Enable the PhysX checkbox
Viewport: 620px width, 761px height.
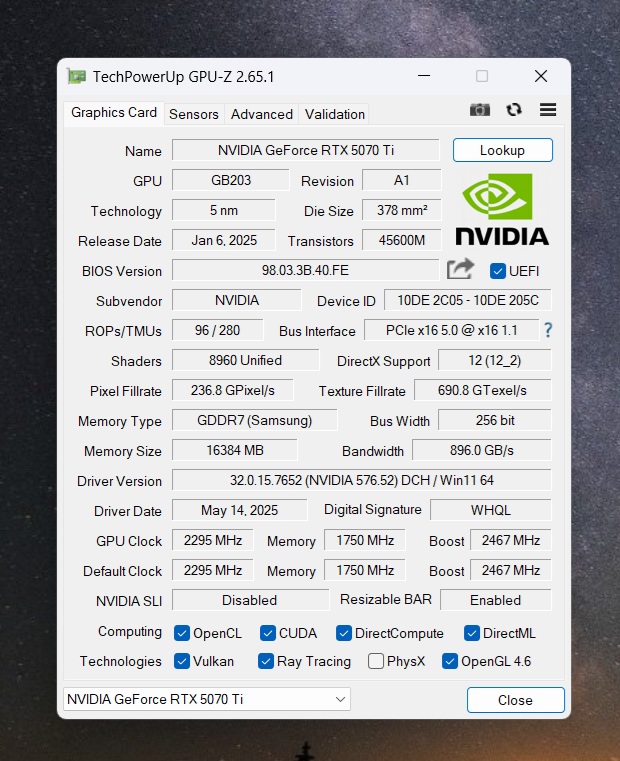click(376, 661)
